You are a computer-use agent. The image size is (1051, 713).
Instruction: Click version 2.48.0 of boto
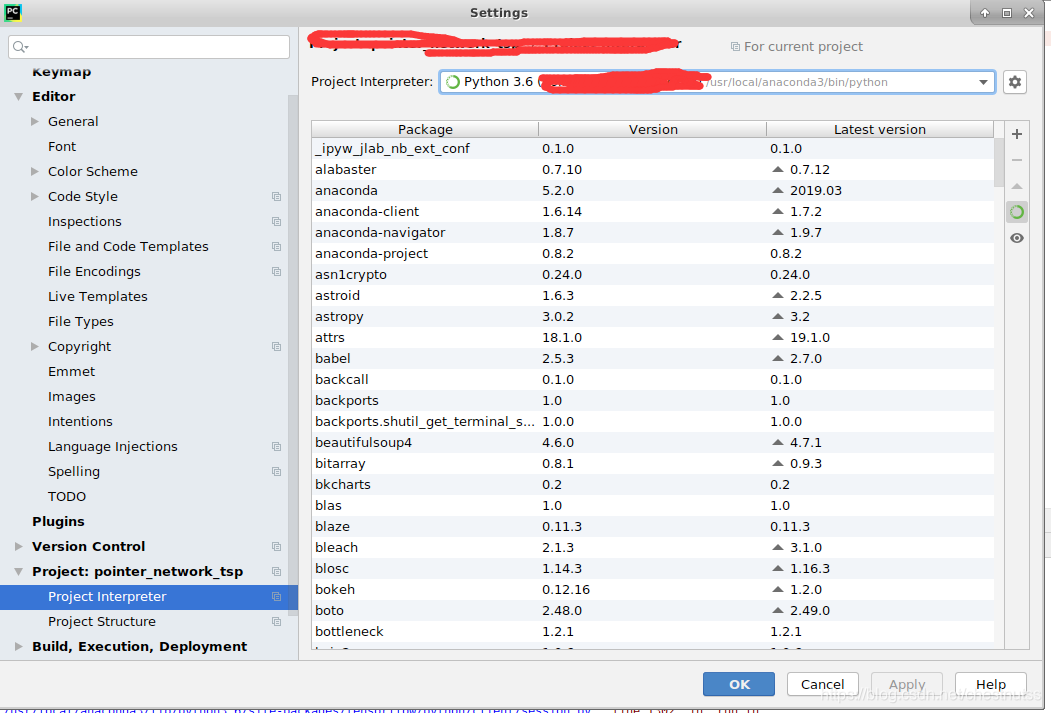click(562, 610)
